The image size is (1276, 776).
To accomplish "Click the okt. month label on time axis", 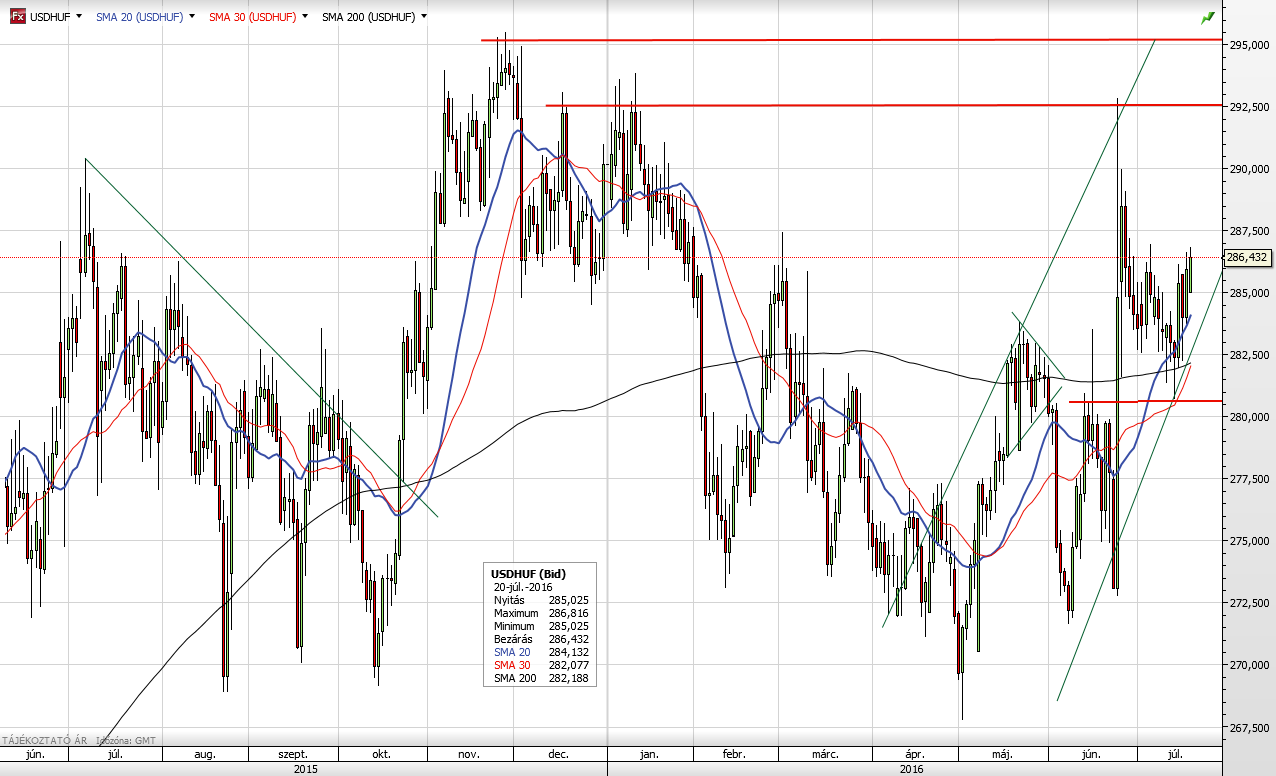I will pos(381,754).
